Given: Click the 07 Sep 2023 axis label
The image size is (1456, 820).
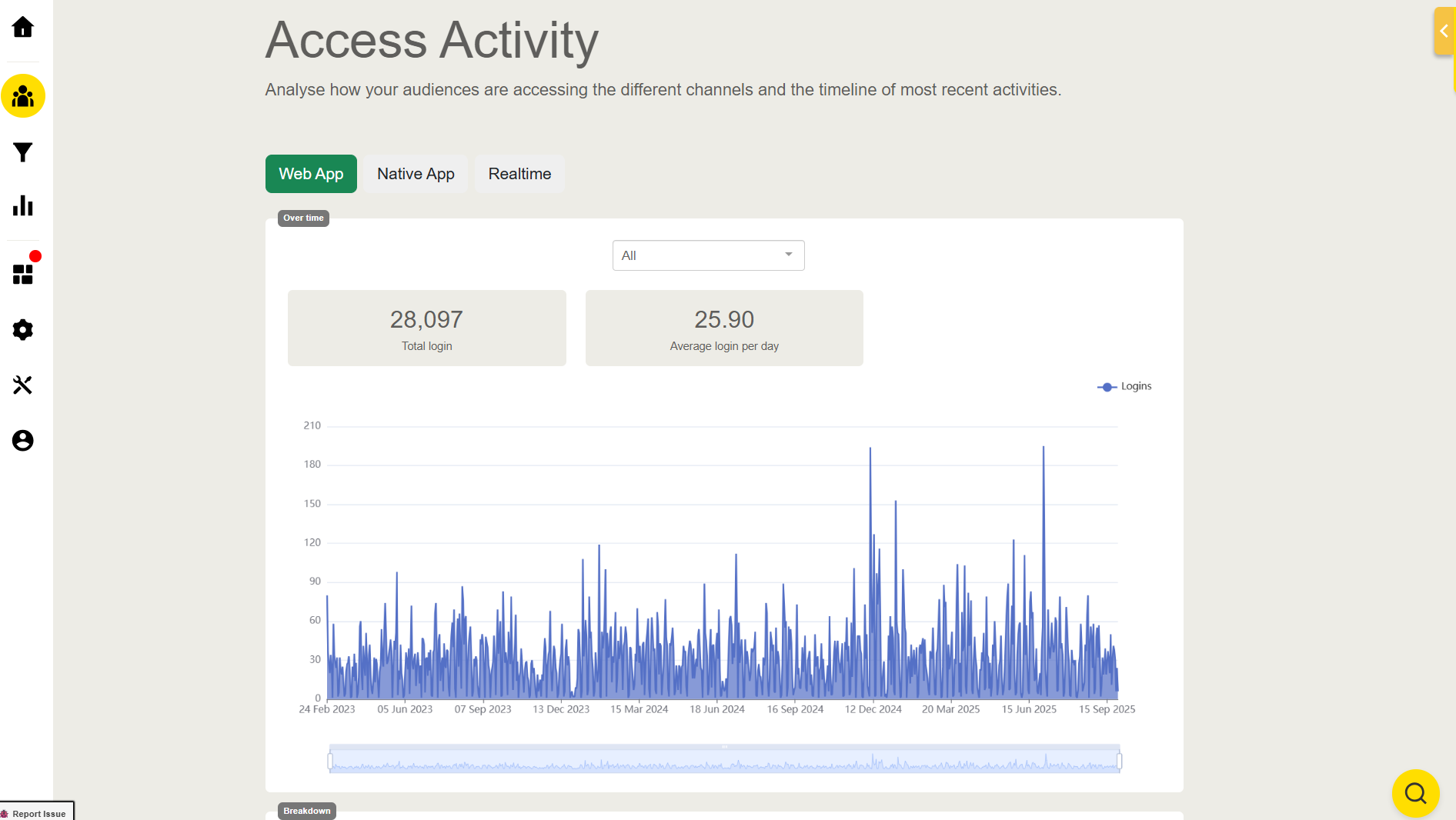Looking at the screenshot, I should tap(483, 709).
